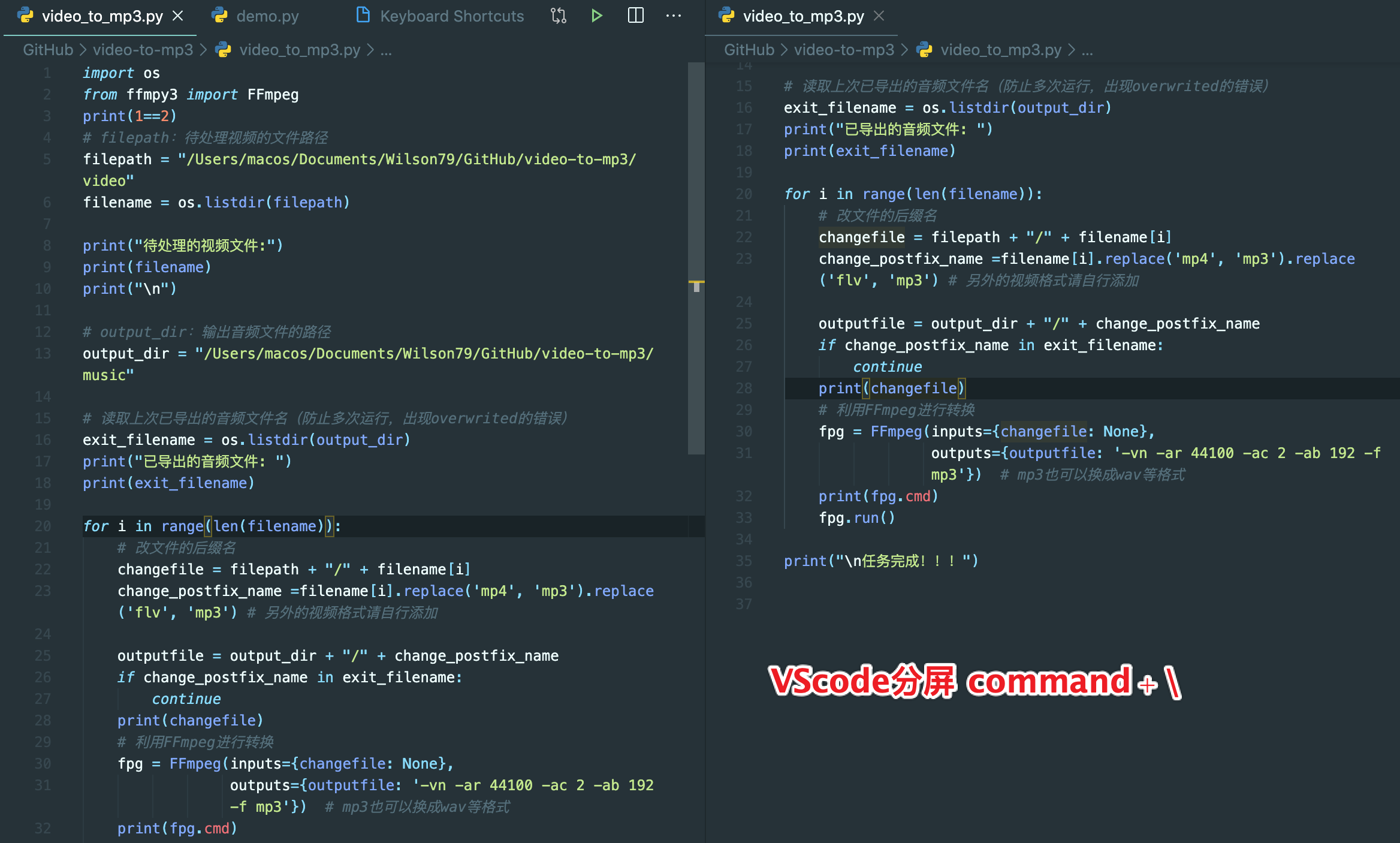Close the left video_to_mp3.py tab
This screenshot has height=843, width=1400.
coord(178,16)
